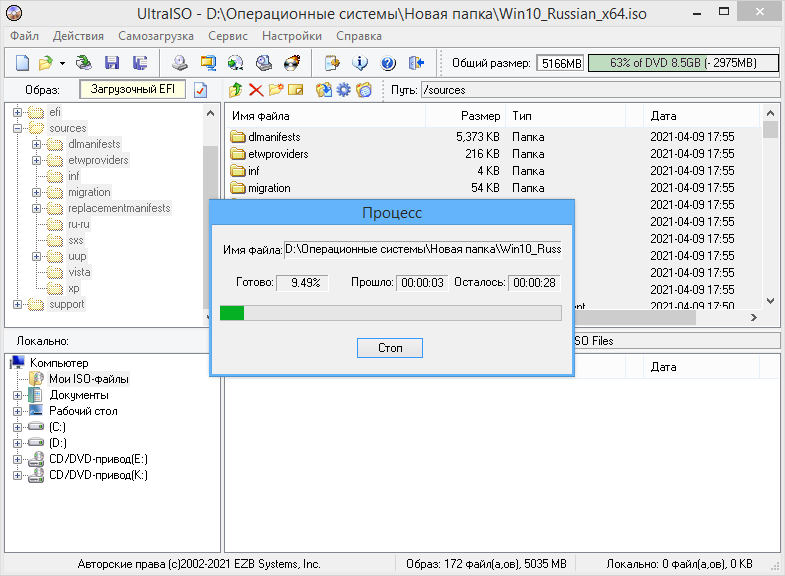Expand the efi folder
785x576 pixels.
[x=18, y=112]
